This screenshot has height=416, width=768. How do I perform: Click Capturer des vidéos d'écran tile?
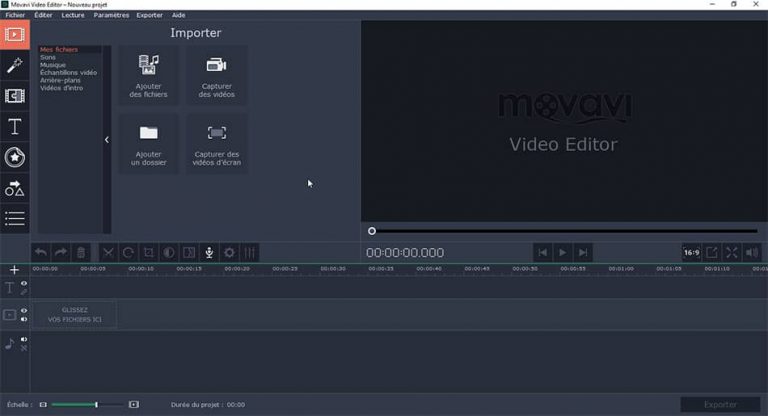pos(216,144)
